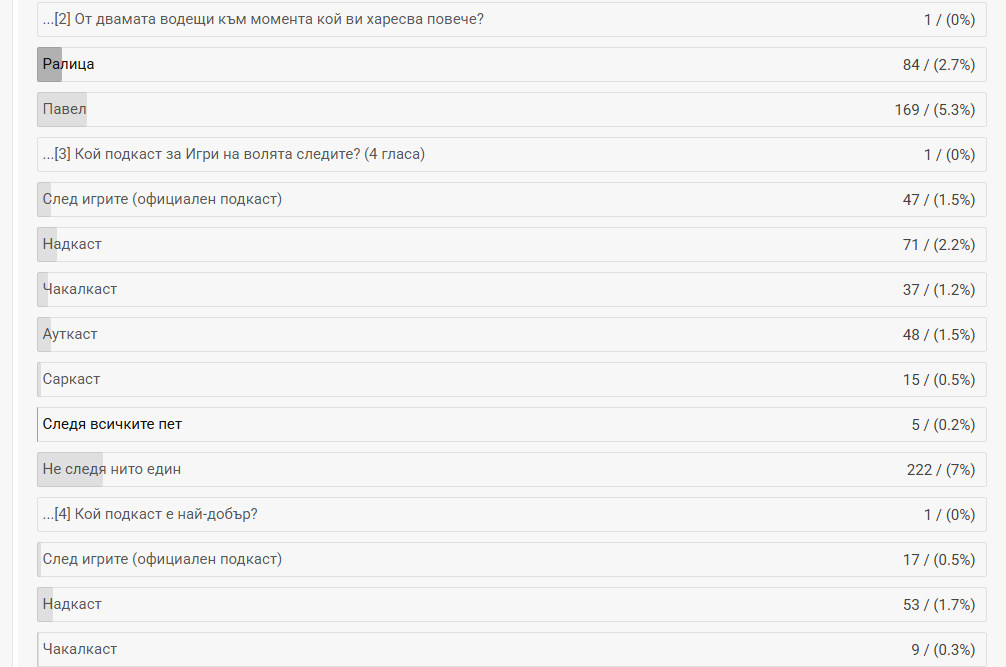Select След игрите option with 47 votes
This screenshot has height=667, width=1006.
tap(162, 199)
